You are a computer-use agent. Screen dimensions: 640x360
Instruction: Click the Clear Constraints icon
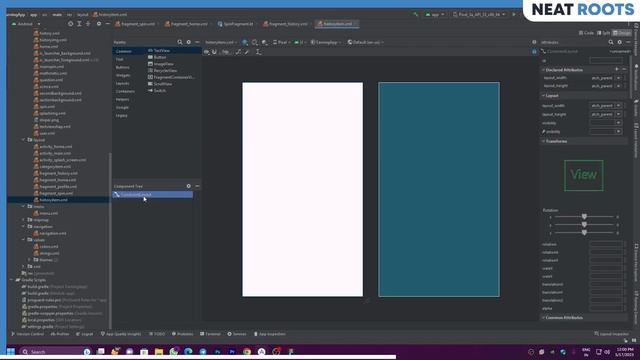click(238, 52)
